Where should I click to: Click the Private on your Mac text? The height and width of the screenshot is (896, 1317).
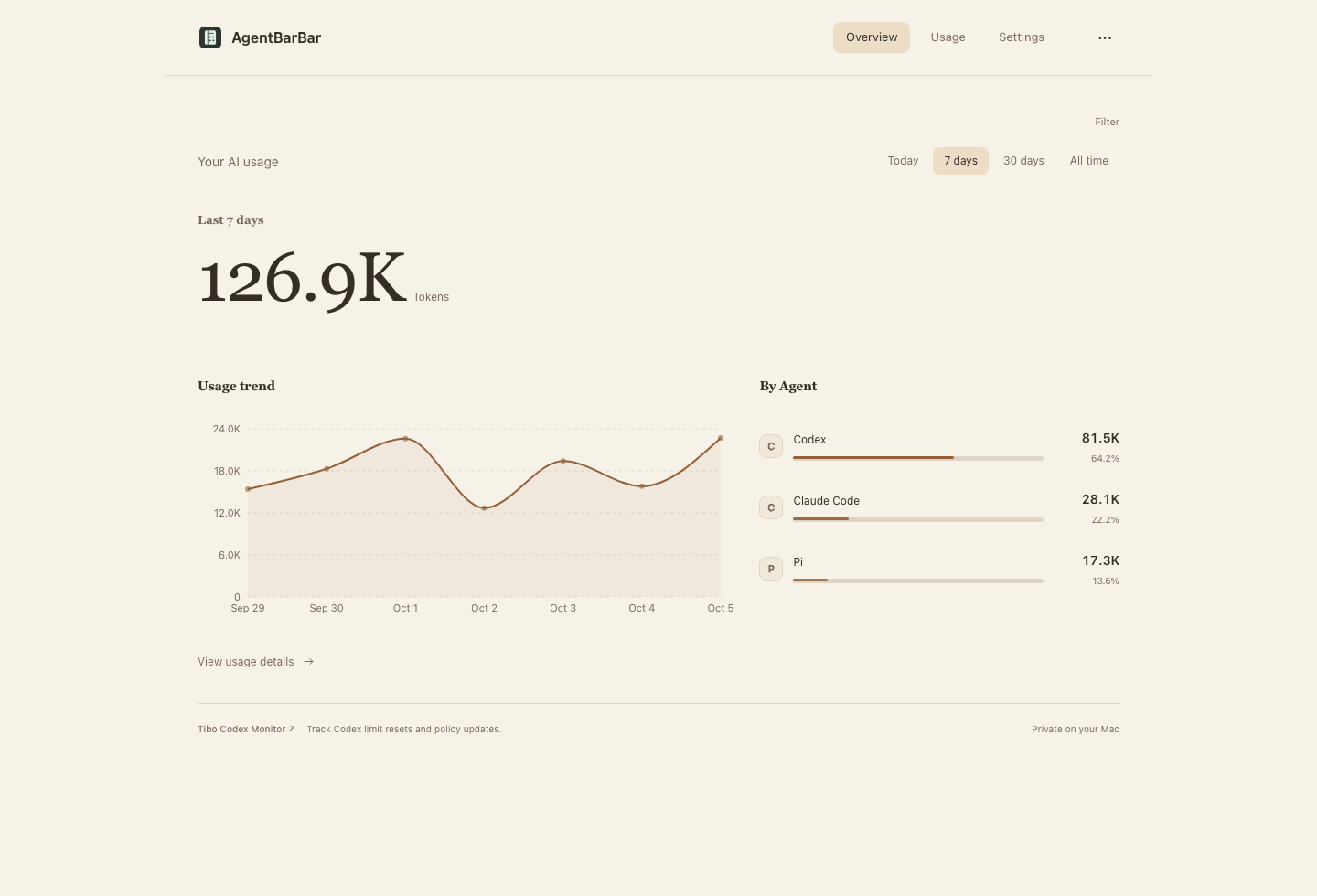1076,730
